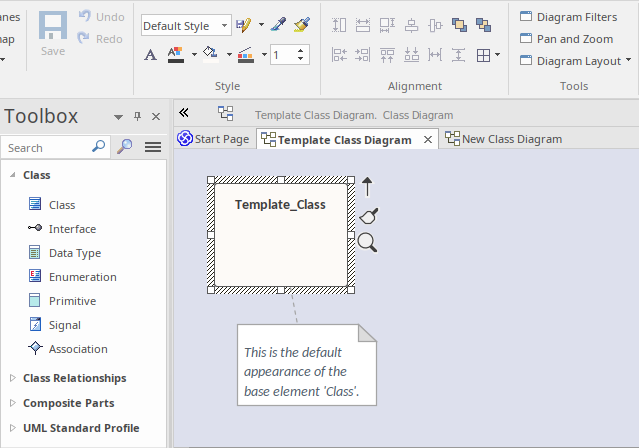Click the toolbox search magnifier button
Screen dimensions: 639x448
tap(125, 147)
